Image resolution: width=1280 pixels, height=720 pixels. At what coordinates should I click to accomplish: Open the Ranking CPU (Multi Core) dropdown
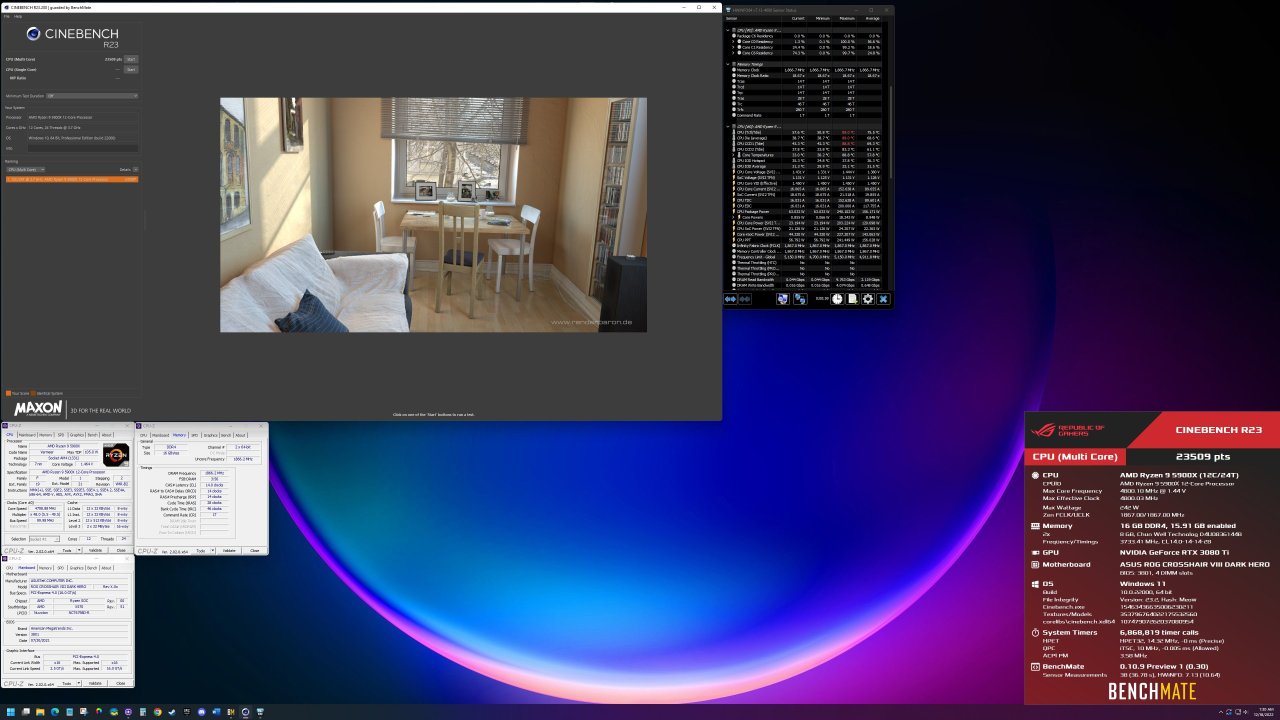26,170
